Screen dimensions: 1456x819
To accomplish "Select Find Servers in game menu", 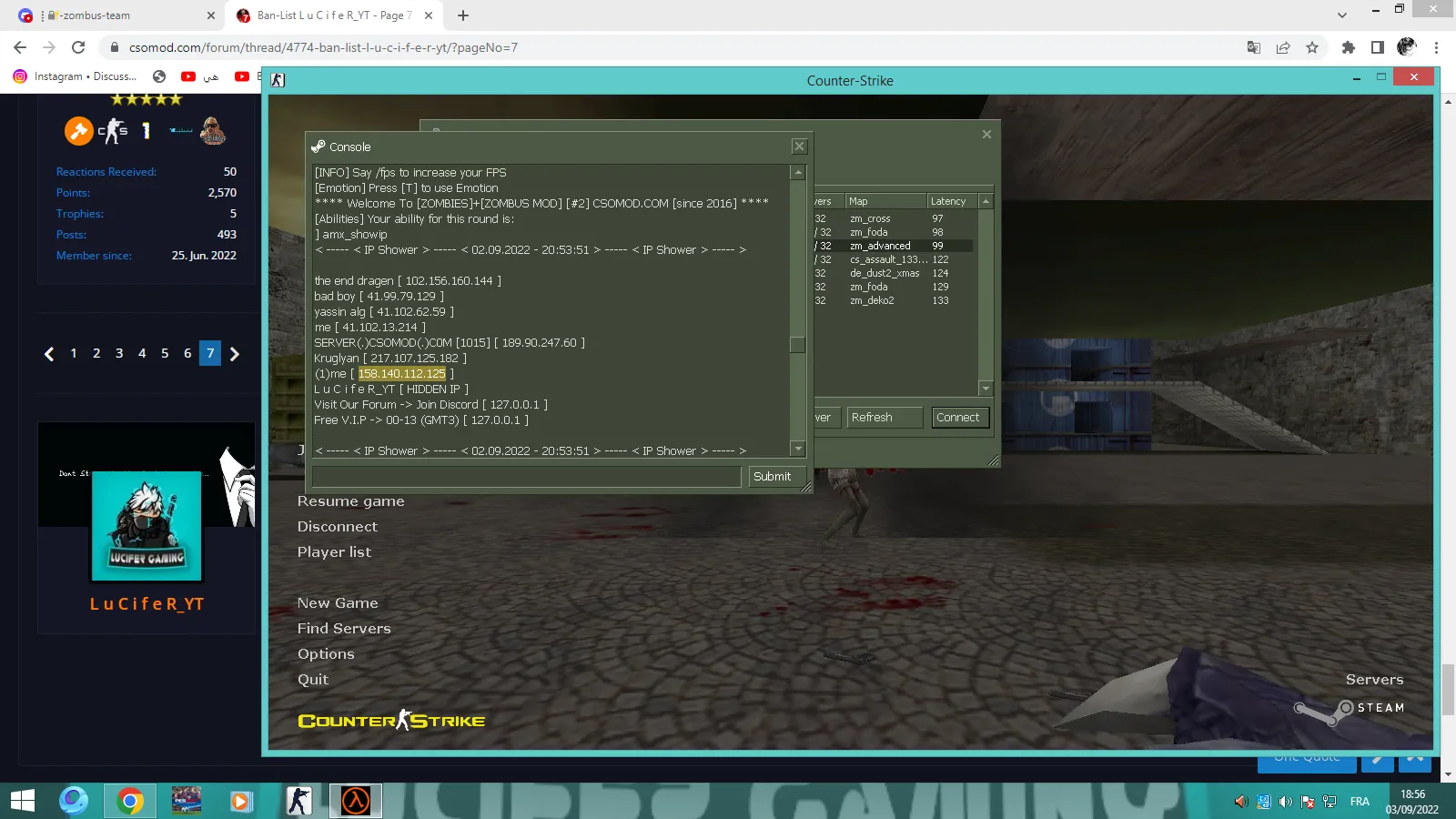I will tap(344, 629).
